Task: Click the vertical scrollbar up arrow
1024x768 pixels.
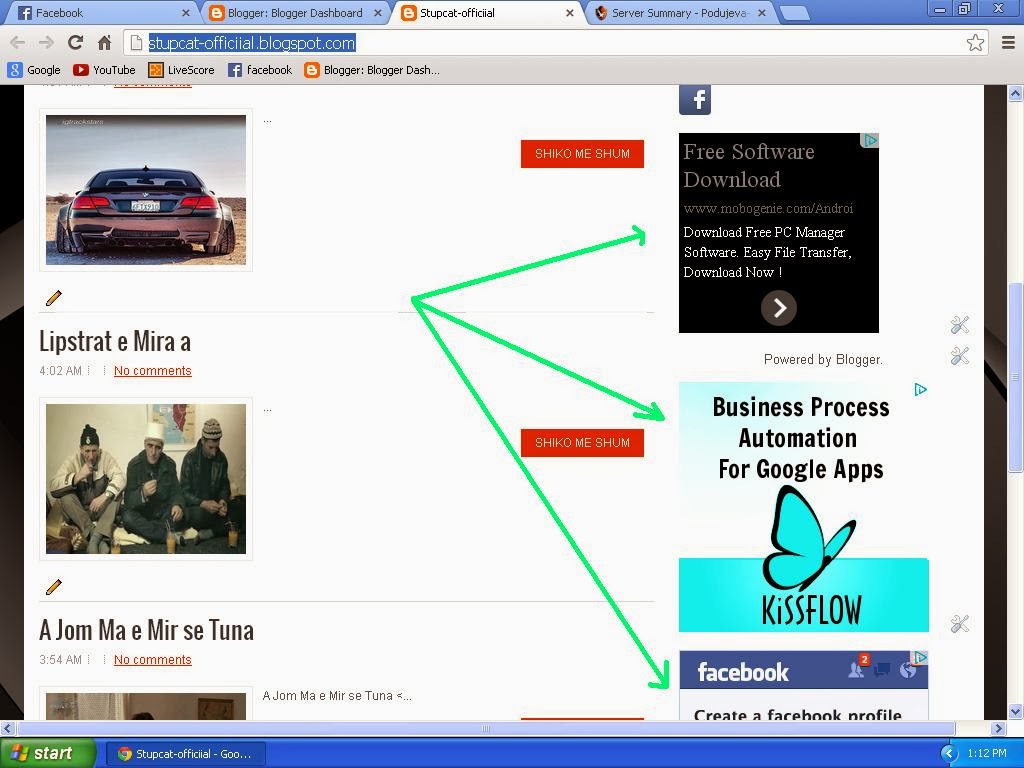Action: 1015,93
